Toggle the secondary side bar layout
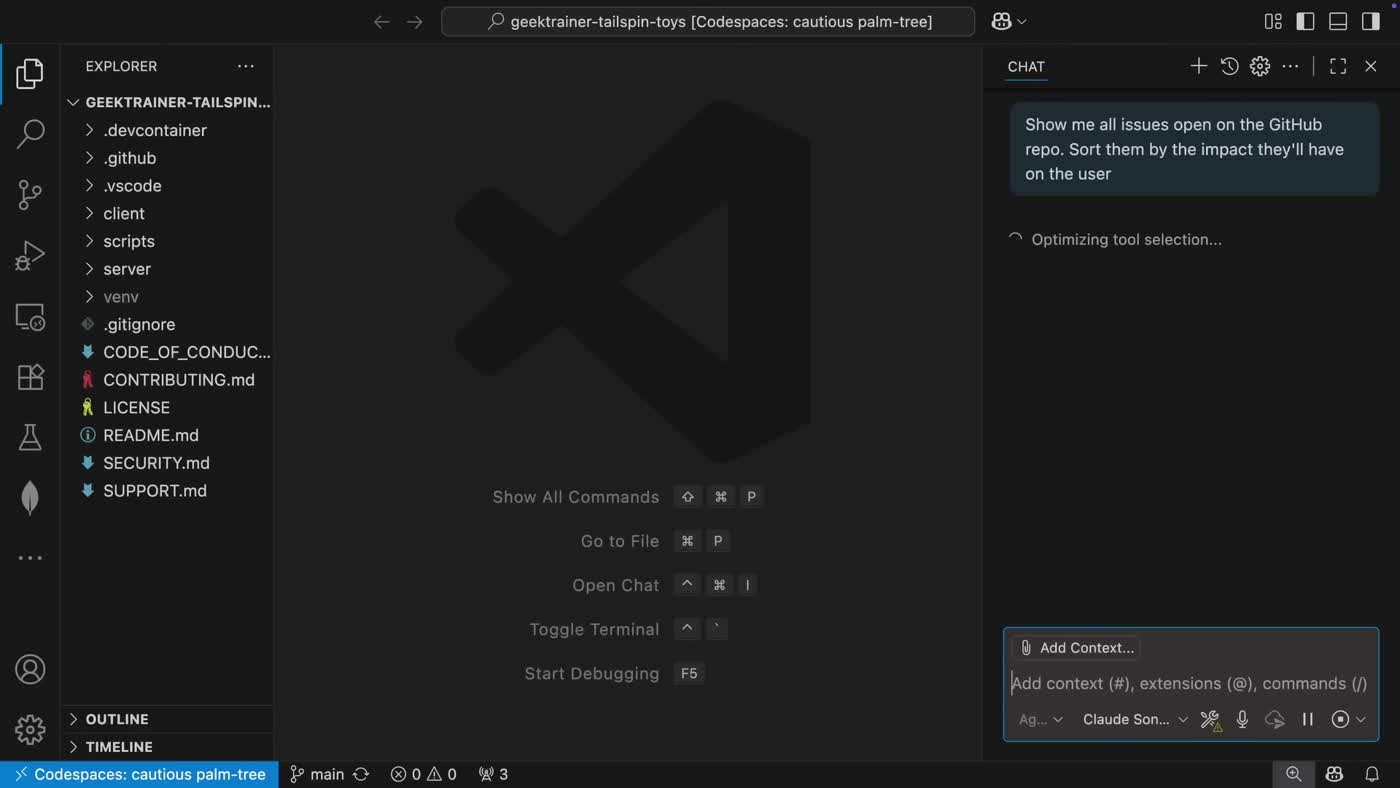1400x788 pixels. click(1371, 21)
